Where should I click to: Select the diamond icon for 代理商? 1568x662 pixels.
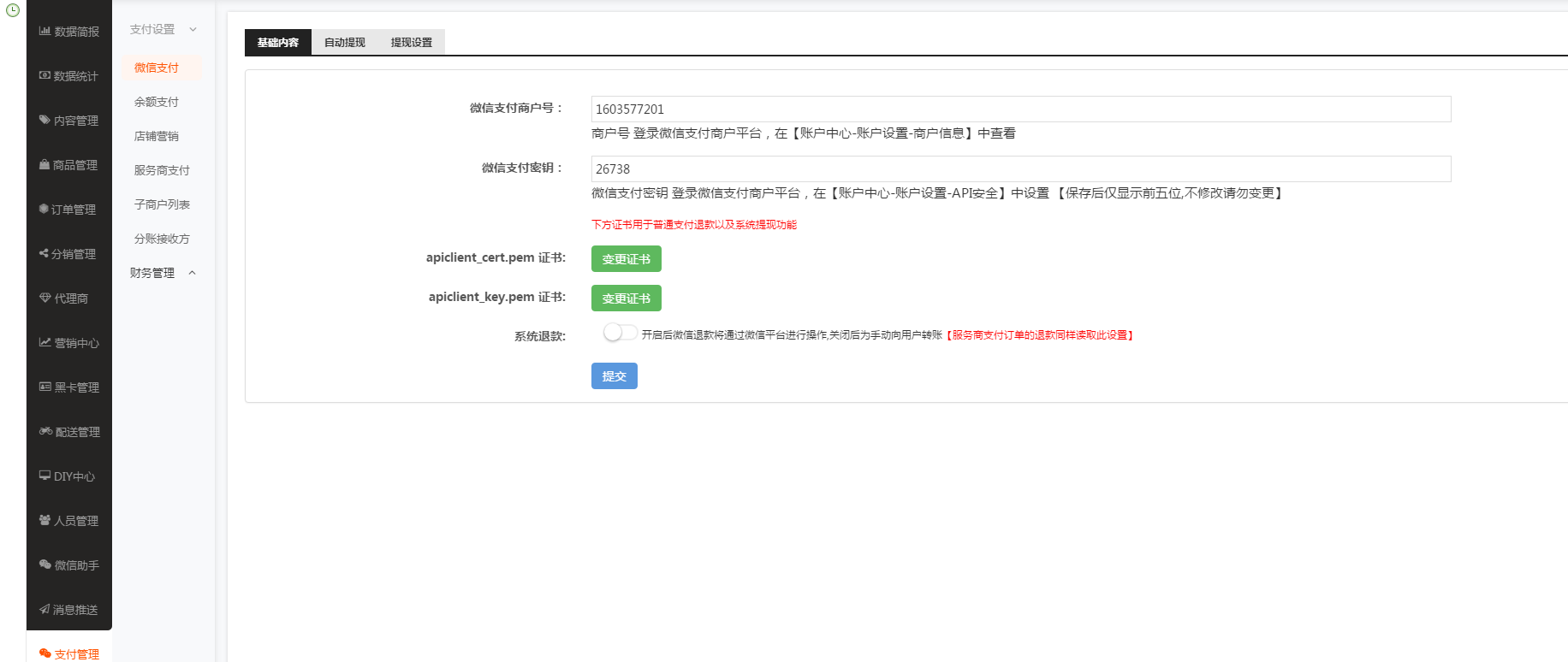[45, 298]
